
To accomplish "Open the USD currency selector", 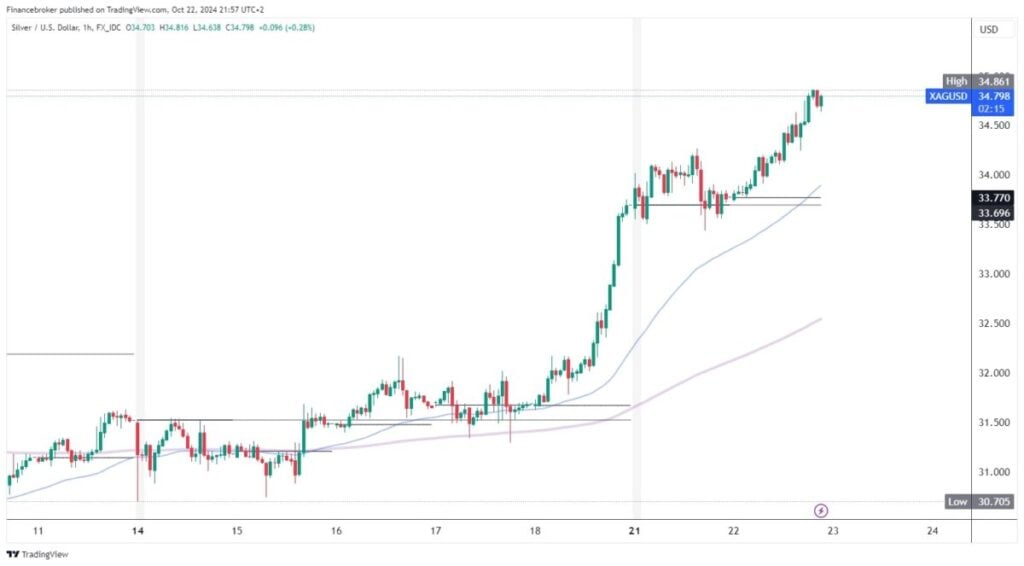I will click(x=989, y=29).
